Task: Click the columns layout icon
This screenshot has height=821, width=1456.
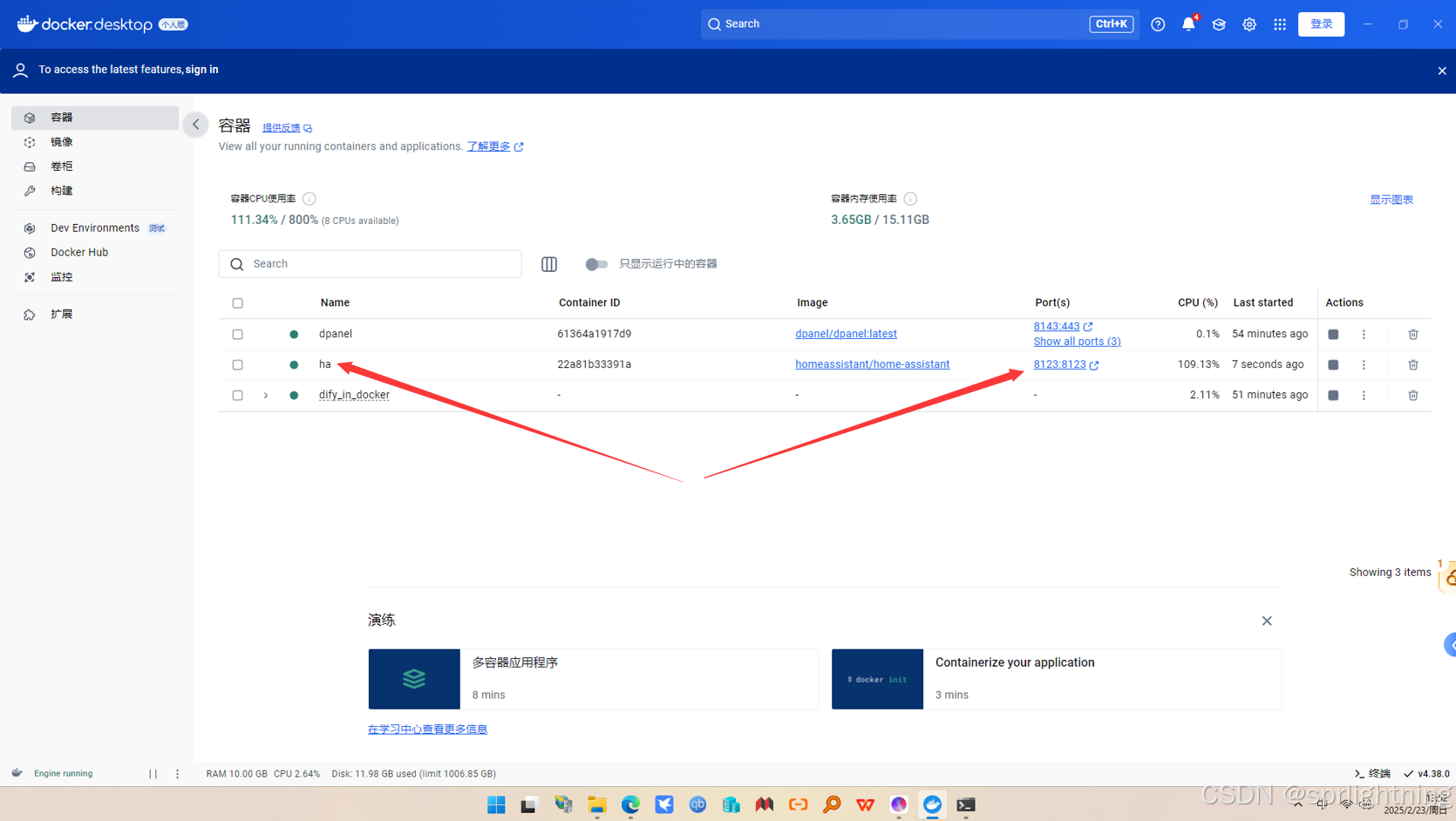Action: coord(549,264)
